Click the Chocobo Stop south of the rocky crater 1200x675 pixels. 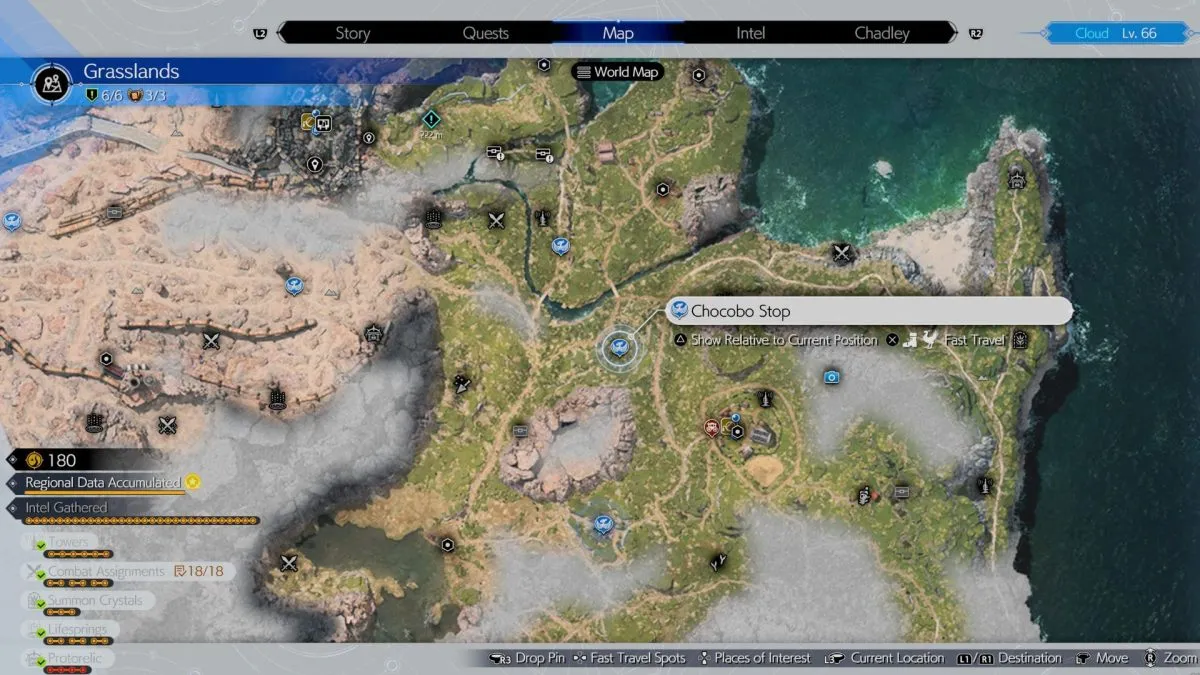[602, 523]
